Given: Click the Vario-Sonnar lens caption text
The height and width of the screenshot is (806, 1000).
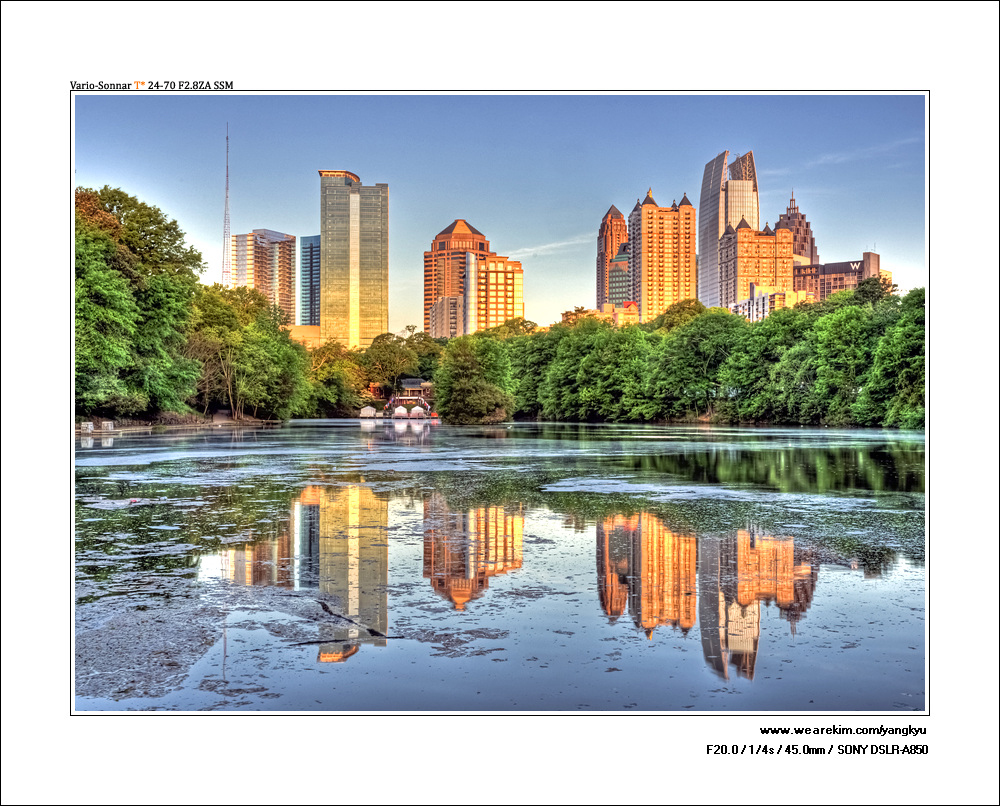Looking at the screenshot, I should (x=101, y=85).
